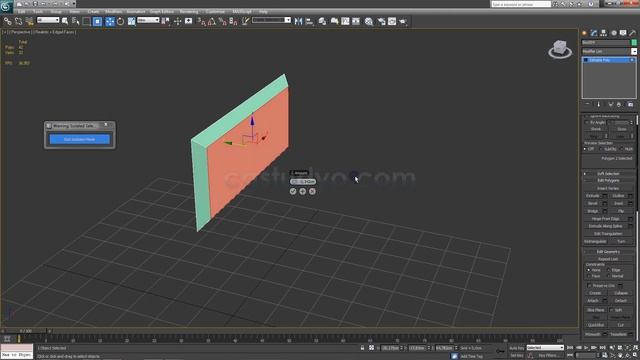Expand the Soft Selection rollout
640x360 pixels.
click(608, 174)
